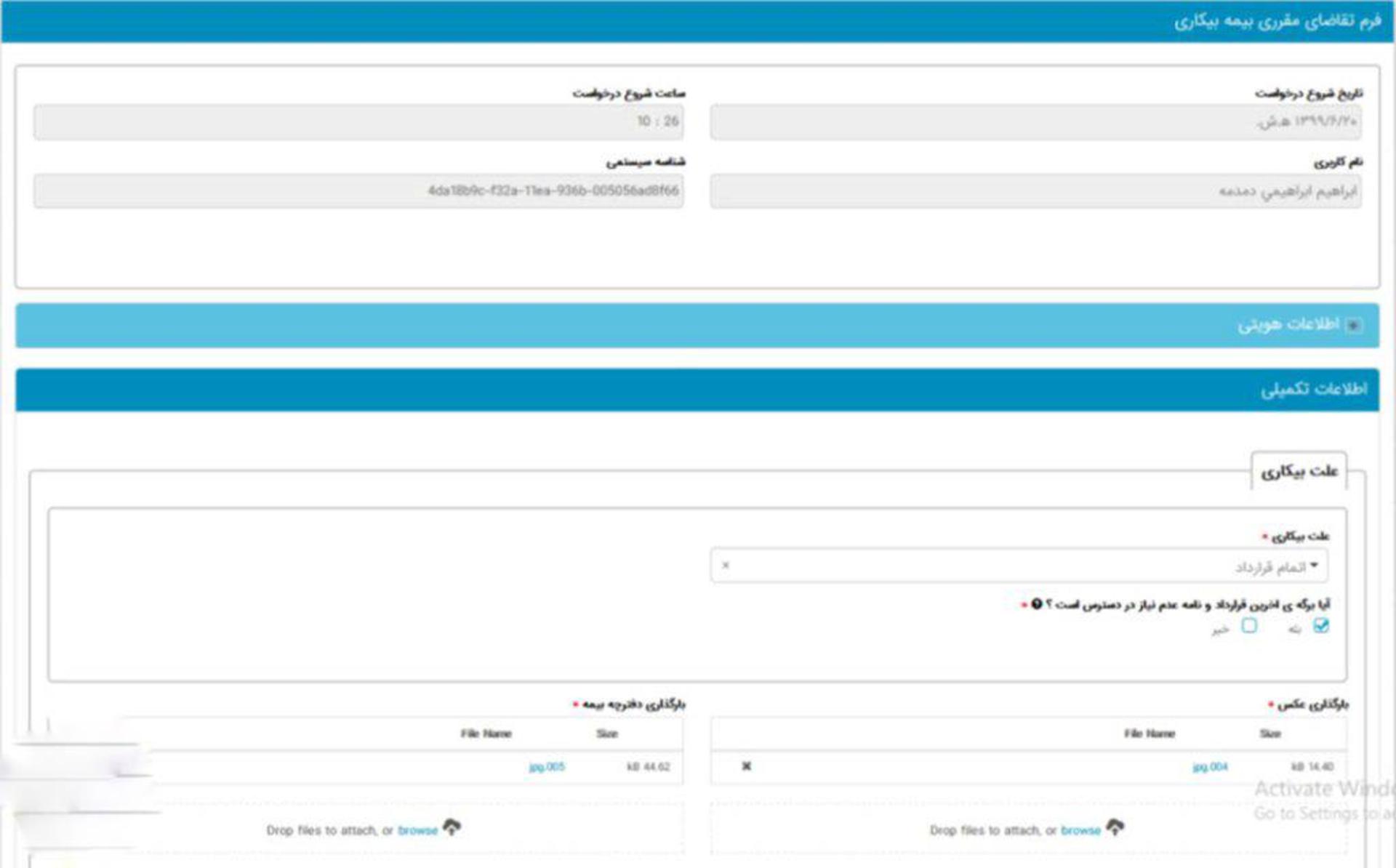Click the help question mark icon
The height and width of the screenshot is (868, 1396).
[1037, 604]
